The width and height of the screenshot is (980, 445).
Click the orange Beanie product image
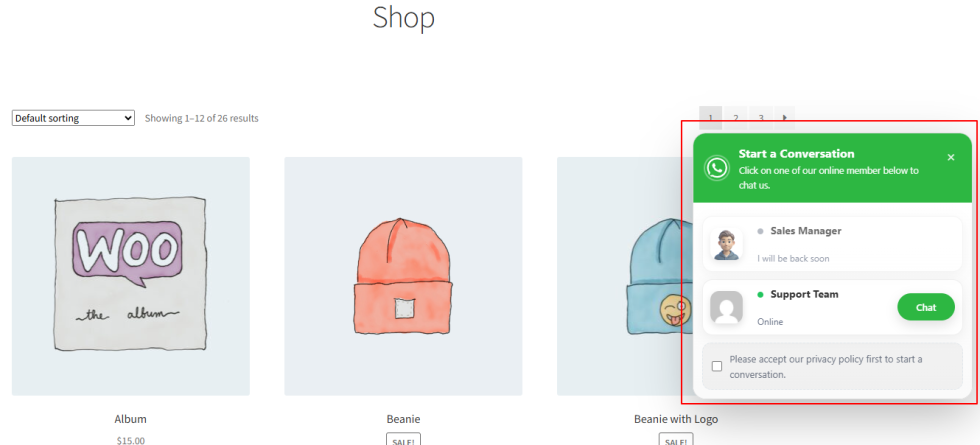click(x=403, y=276)
